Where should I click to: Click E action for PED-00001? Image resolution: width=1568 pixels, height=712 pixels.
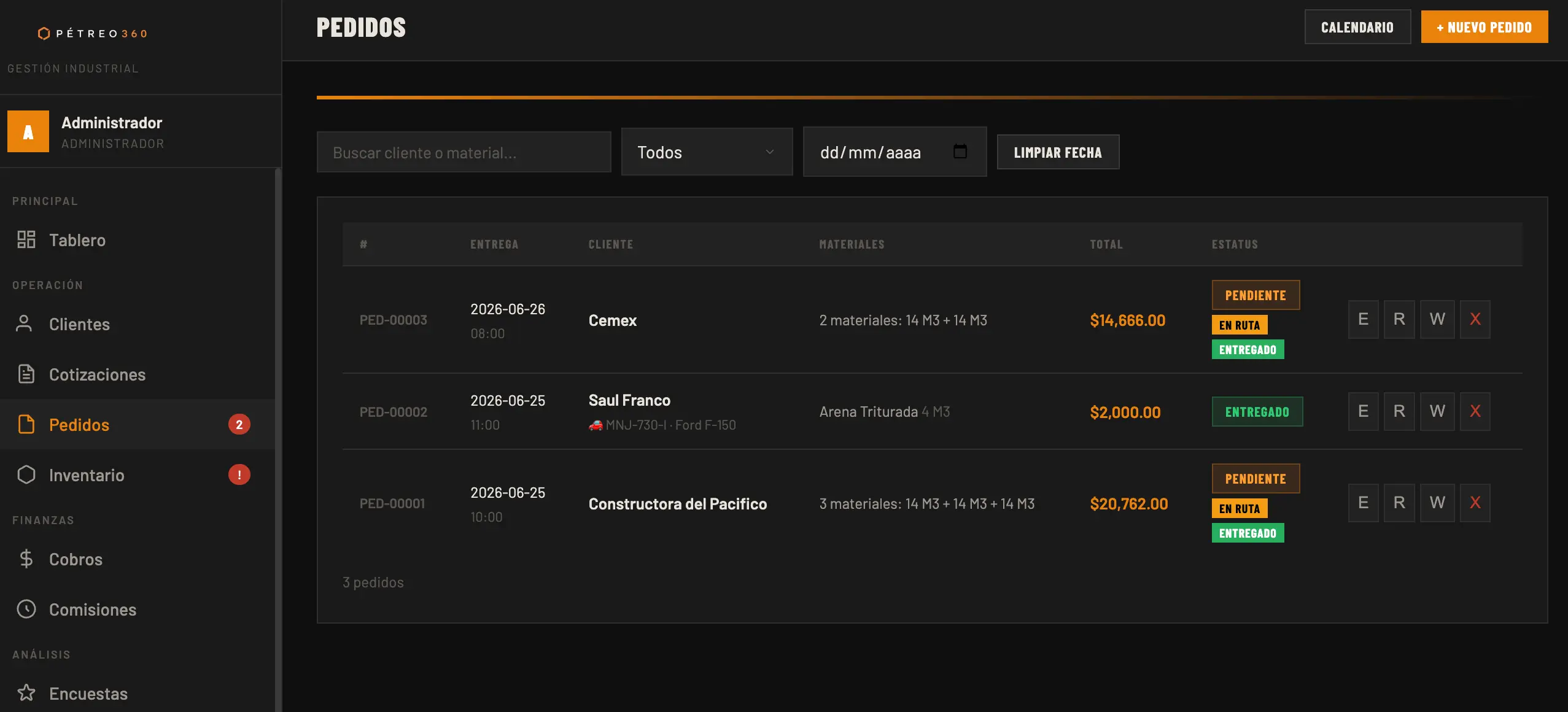click(x=1363, y=503)
